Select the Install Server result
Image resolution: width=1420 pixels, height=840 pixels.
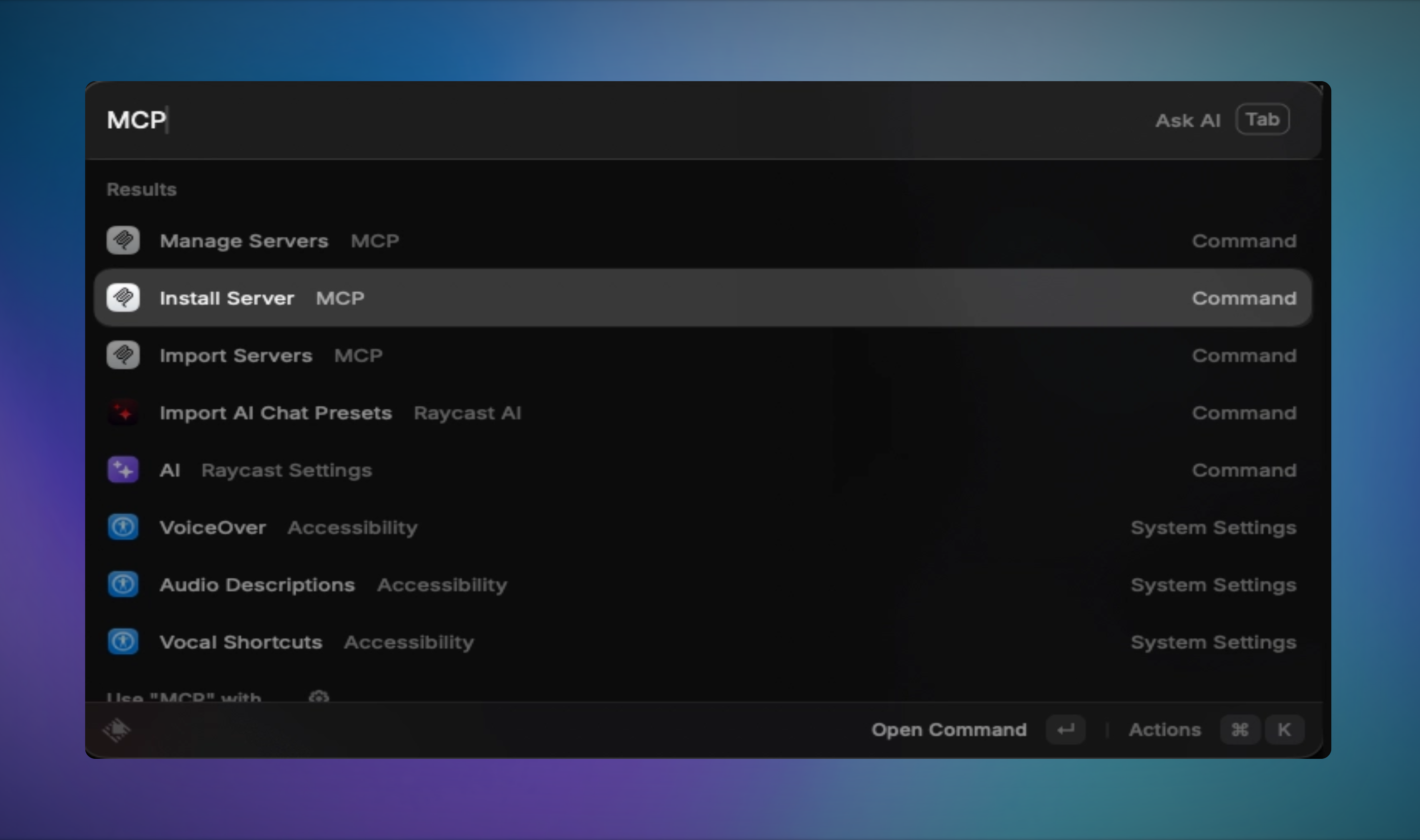702,298
